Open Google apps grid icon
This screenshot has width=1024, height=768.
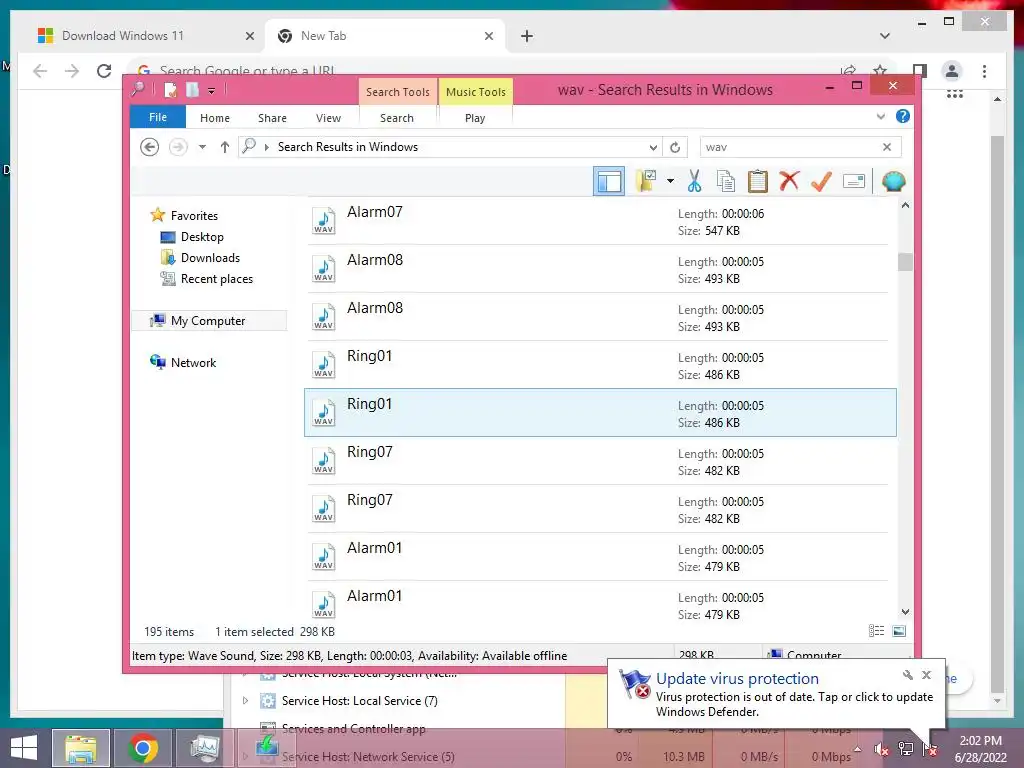click(955, 95)
